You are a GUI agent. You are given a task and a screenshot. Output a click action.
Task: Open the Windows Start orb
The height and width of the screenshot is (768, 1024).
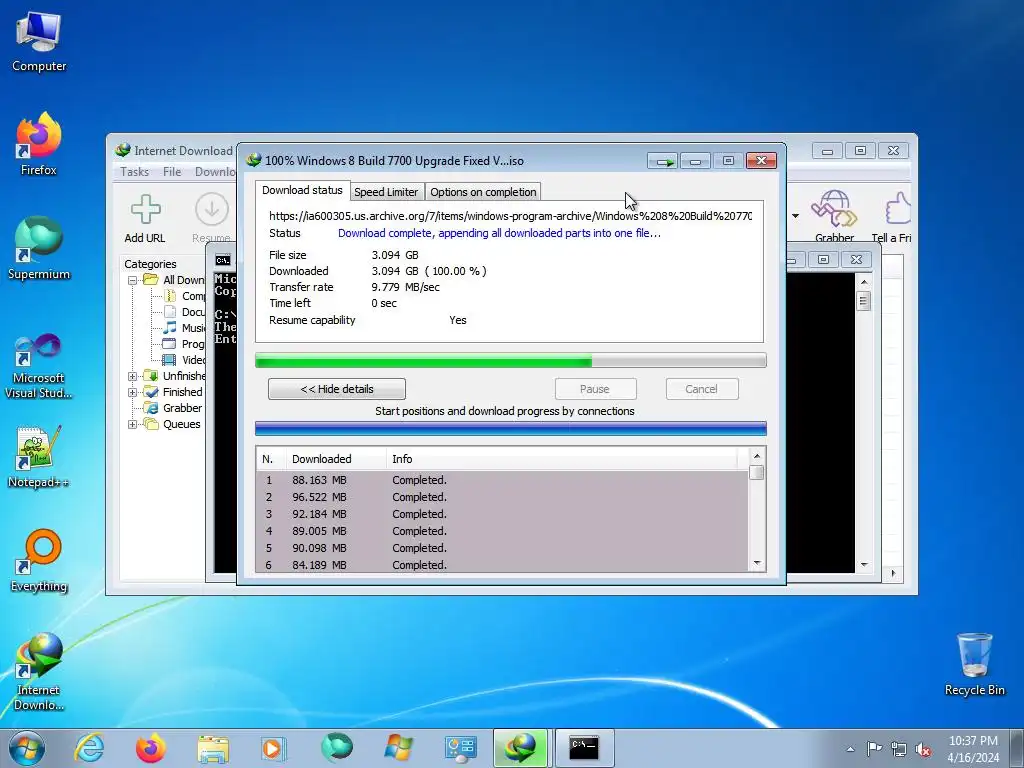click(27, 748)
